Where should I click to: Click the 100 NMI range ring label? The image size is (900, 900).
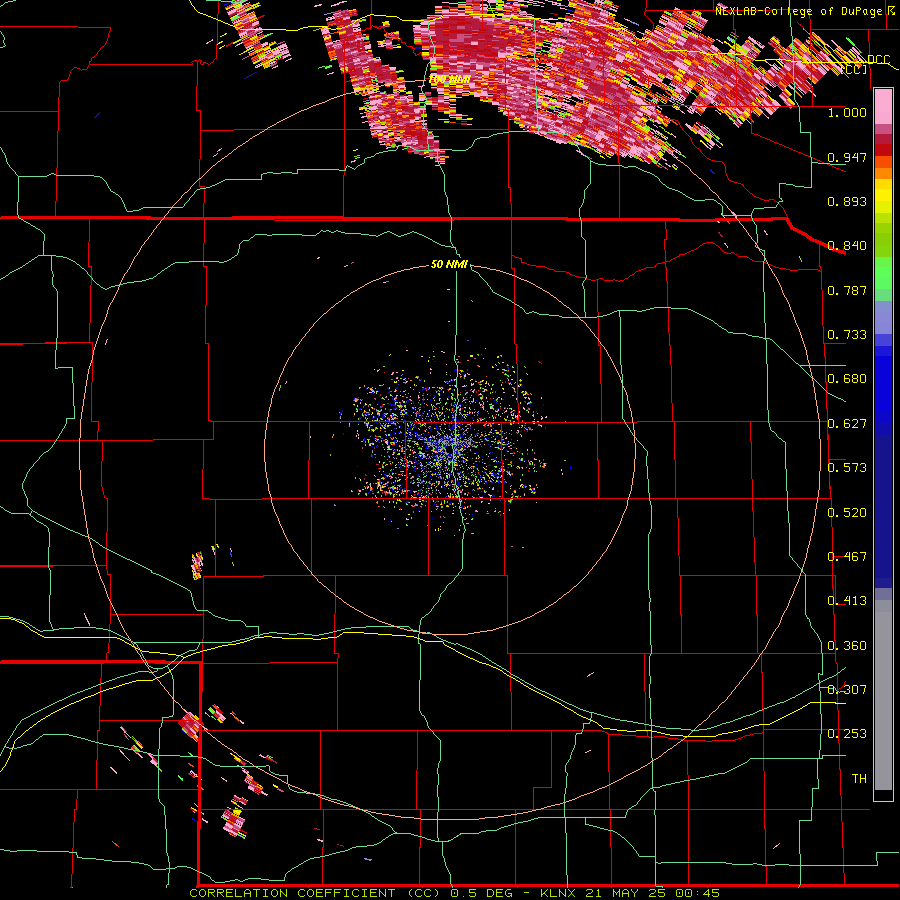[x=450, y=79]
